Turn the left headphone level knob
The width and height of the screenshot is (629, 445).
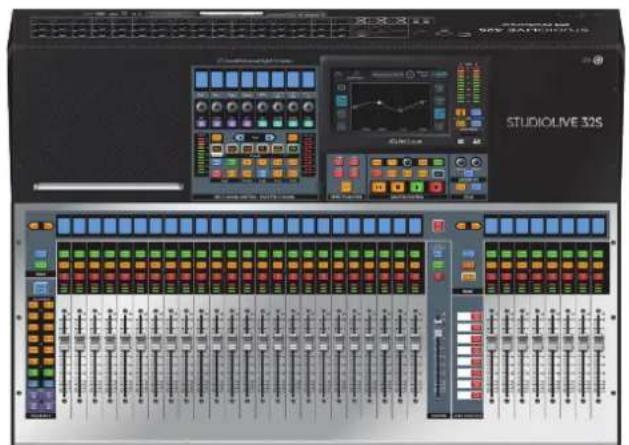[x=461, y=162]
